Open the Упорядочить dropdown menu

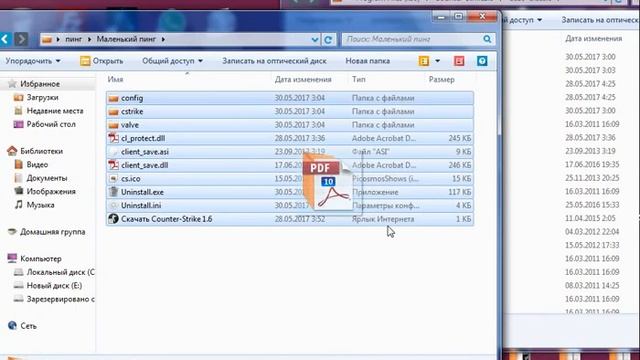33,61
